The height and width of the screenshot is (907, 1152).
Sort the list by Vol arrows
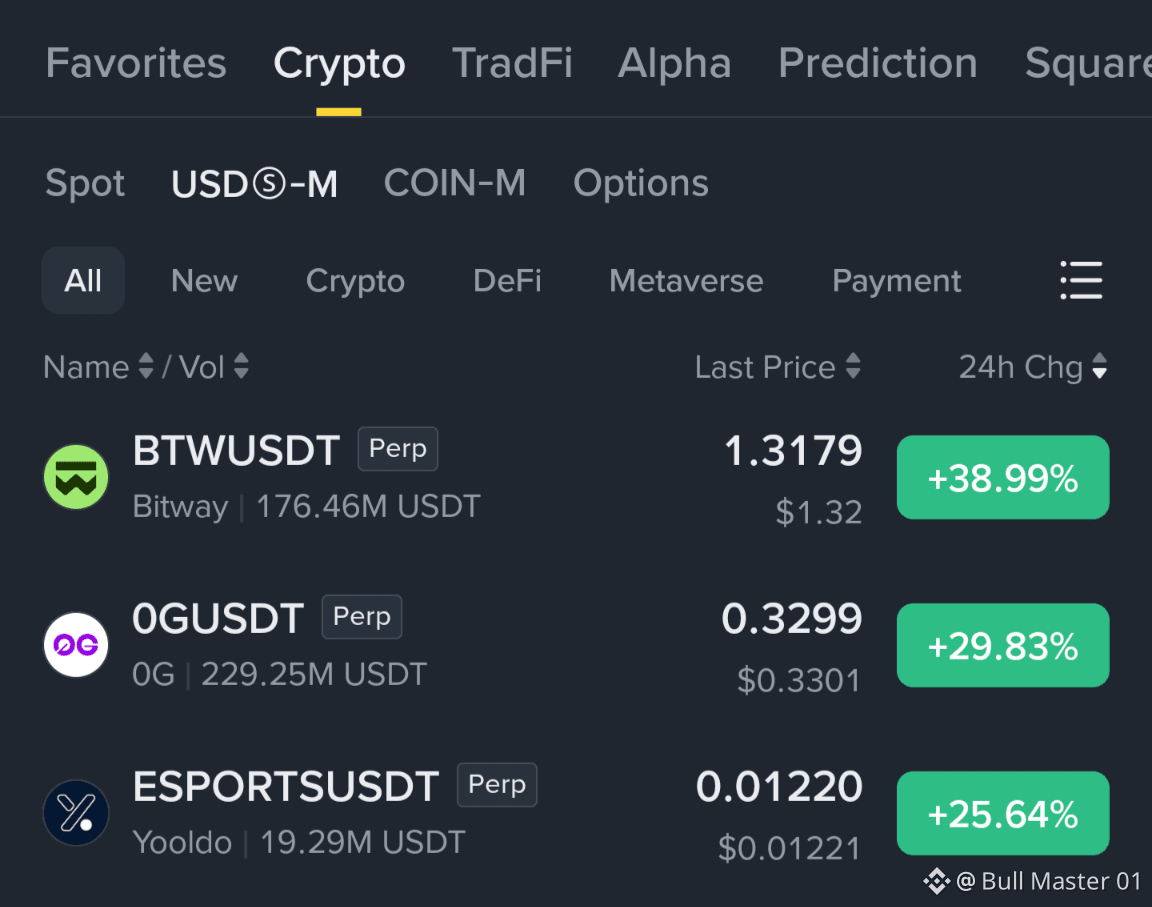[x=241, y=366]
